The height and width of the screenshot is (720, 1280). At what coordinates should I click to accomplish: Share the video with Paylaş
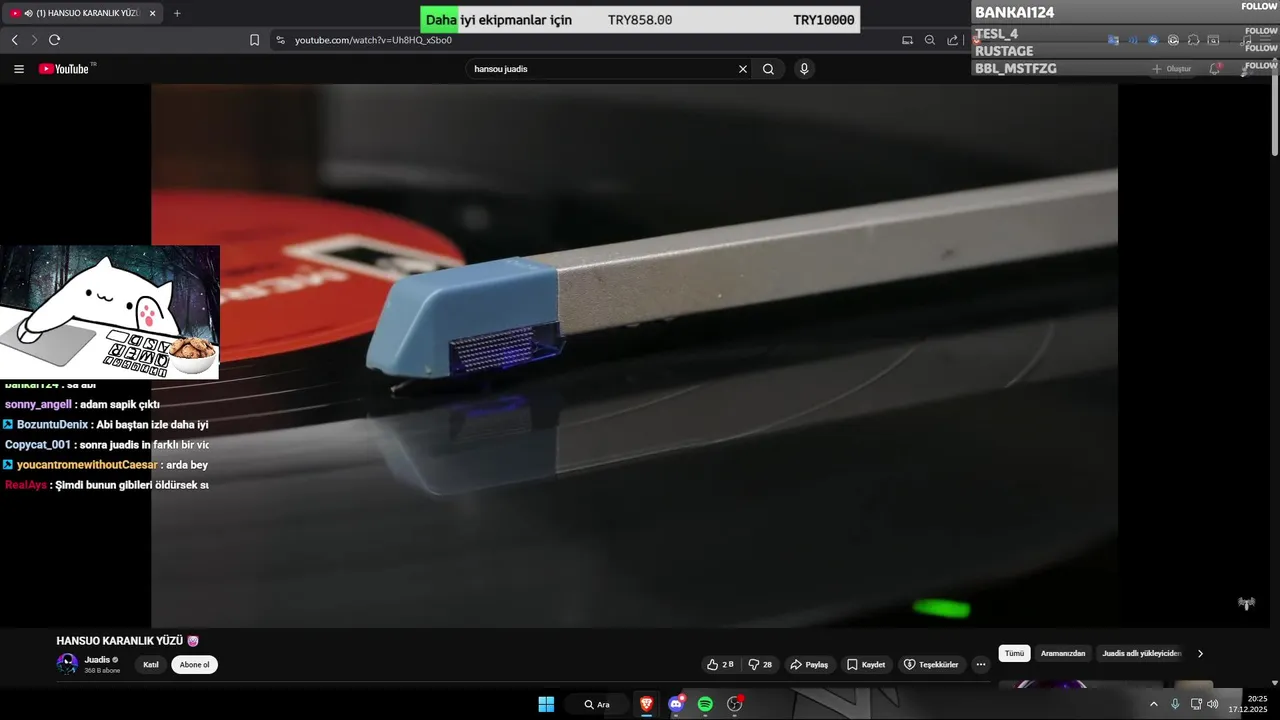click(x=809, y=664)
